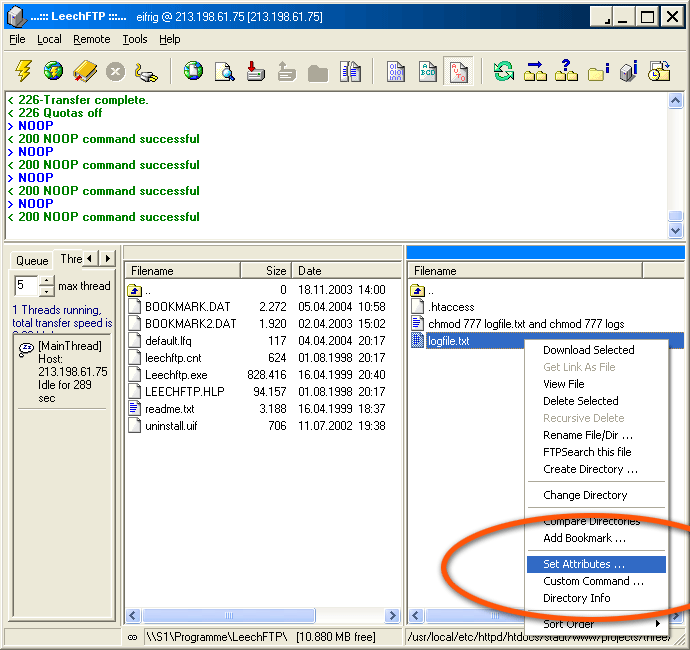
Task: Click the magnifier file search icon
Action: pos(224,71)
